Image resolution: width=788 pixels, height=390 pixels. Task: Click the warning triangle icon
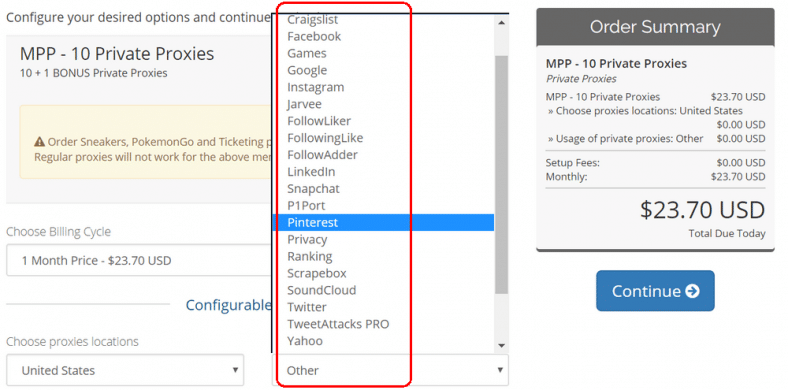(x=40, y=142)
